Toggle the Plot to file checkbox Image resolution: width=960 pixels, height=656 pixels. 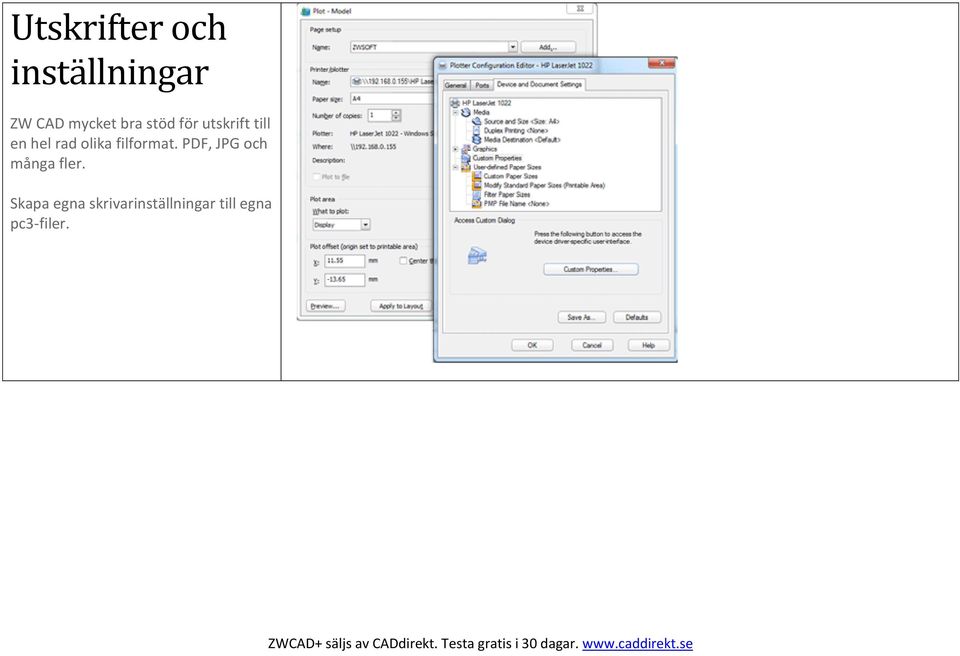click(317, 176)
